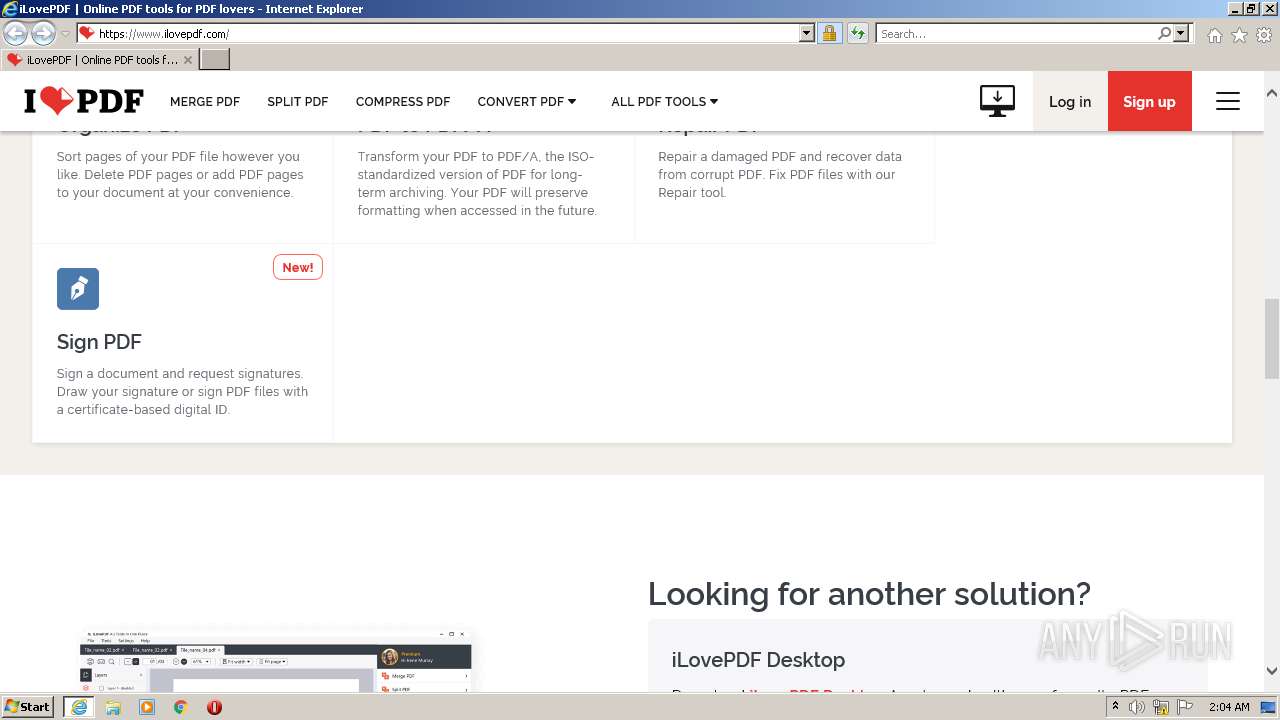Viewport: 1280px width, 720px height.
Task: Open MERGE PDF menu link
Action: click(x=205, y=101)
